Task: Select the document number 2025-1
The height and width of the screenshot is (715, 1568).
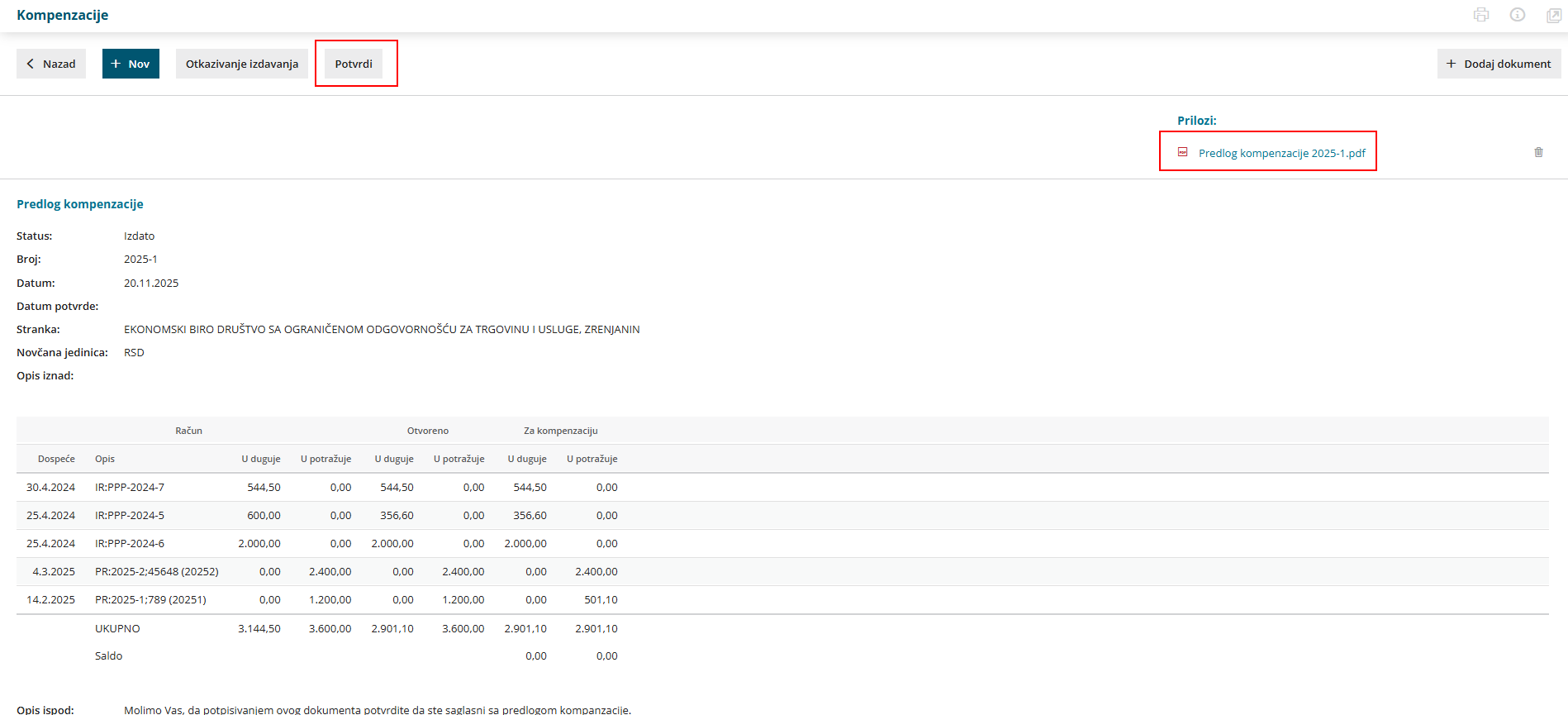Action: point(140,260)
